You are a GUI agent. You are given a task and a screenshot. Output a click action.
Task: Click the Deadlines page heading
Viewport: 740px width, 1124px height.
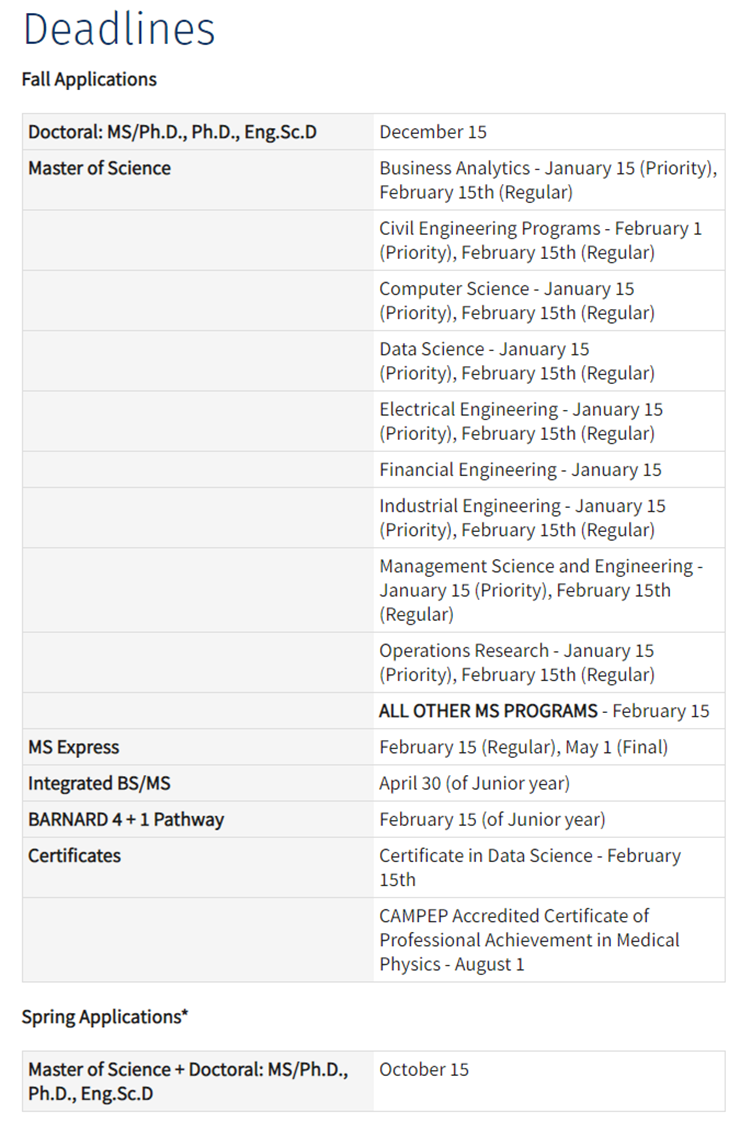[119, 28]
